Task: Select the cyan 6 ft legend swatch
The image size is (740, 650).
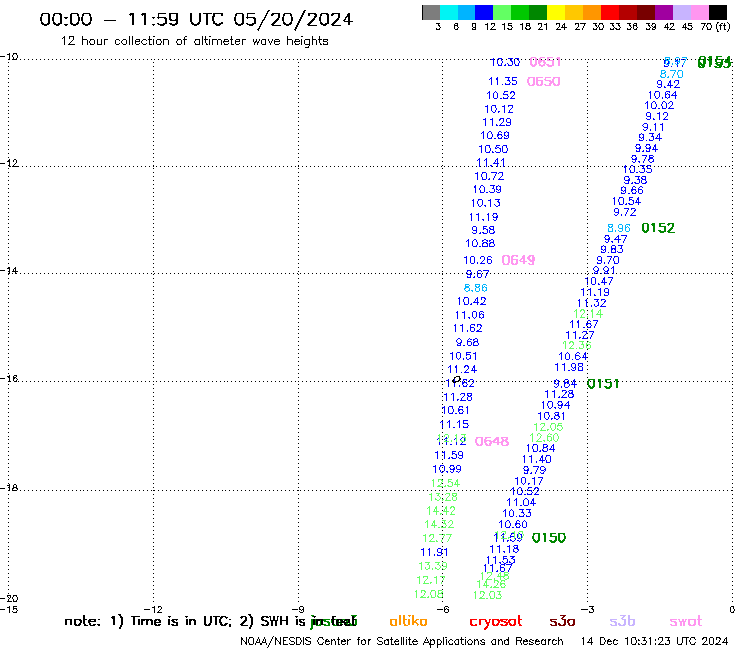Action: [449, 12]
